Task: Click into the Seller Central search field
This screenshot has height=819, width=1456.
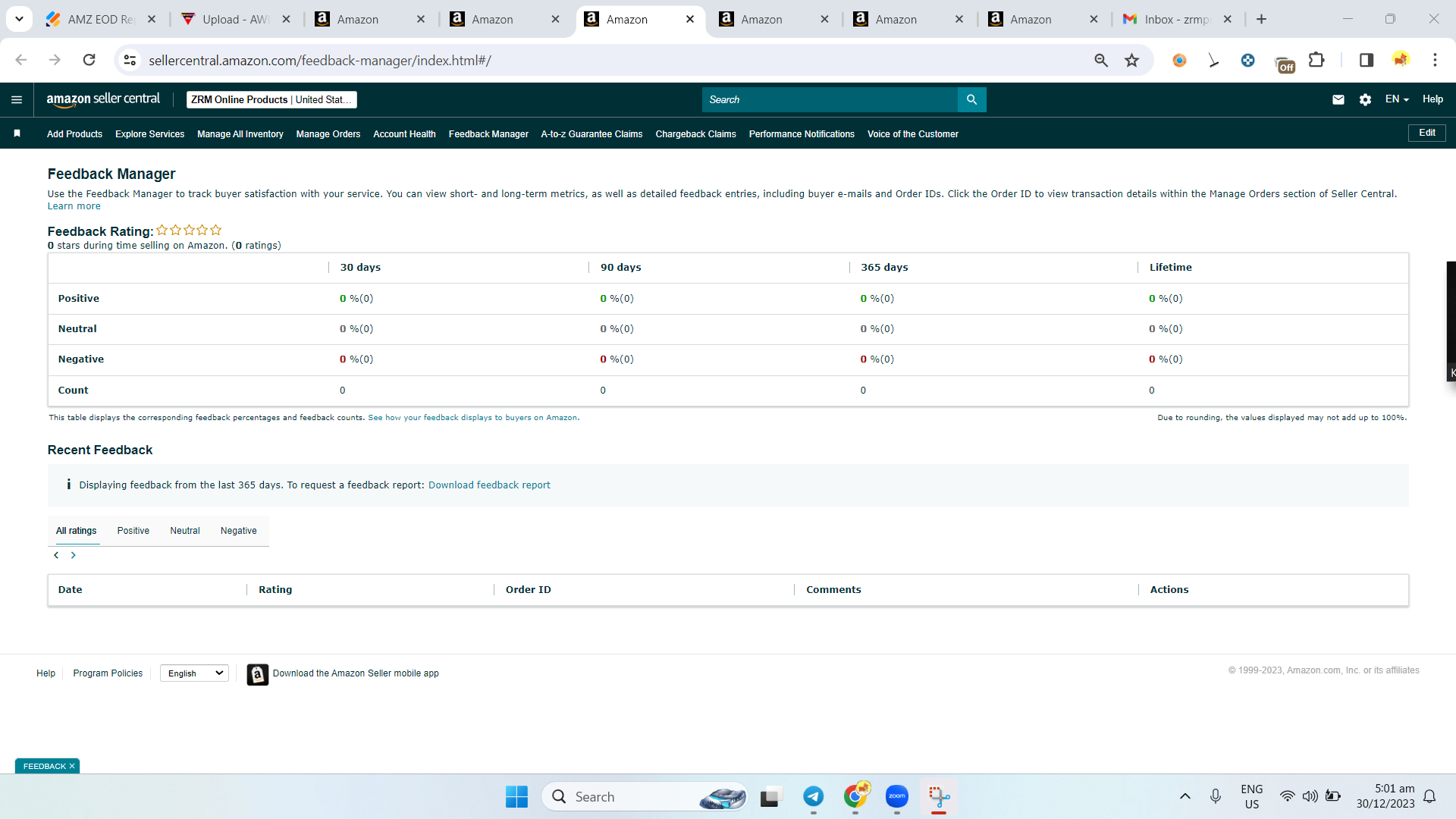Action: click(830, 99)
